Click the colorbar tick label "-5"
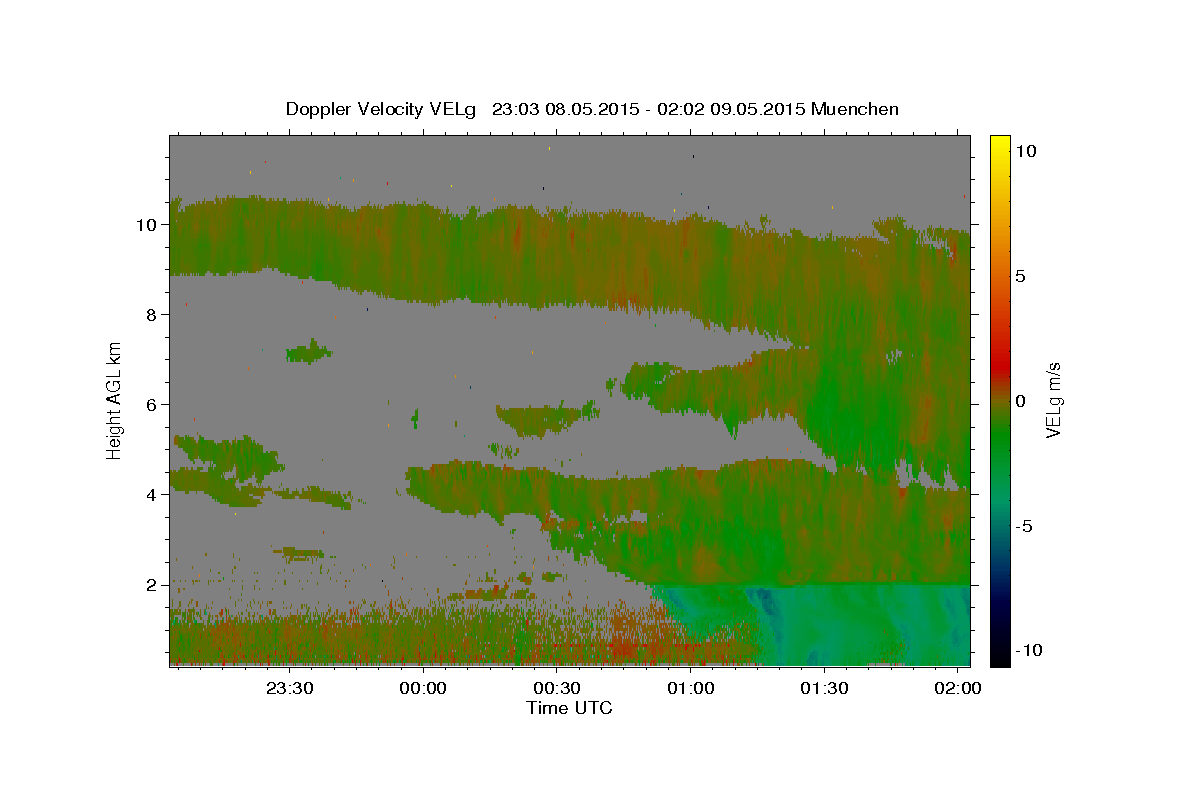Screen dimensions: 1200x800 [x=1024, y=526]
